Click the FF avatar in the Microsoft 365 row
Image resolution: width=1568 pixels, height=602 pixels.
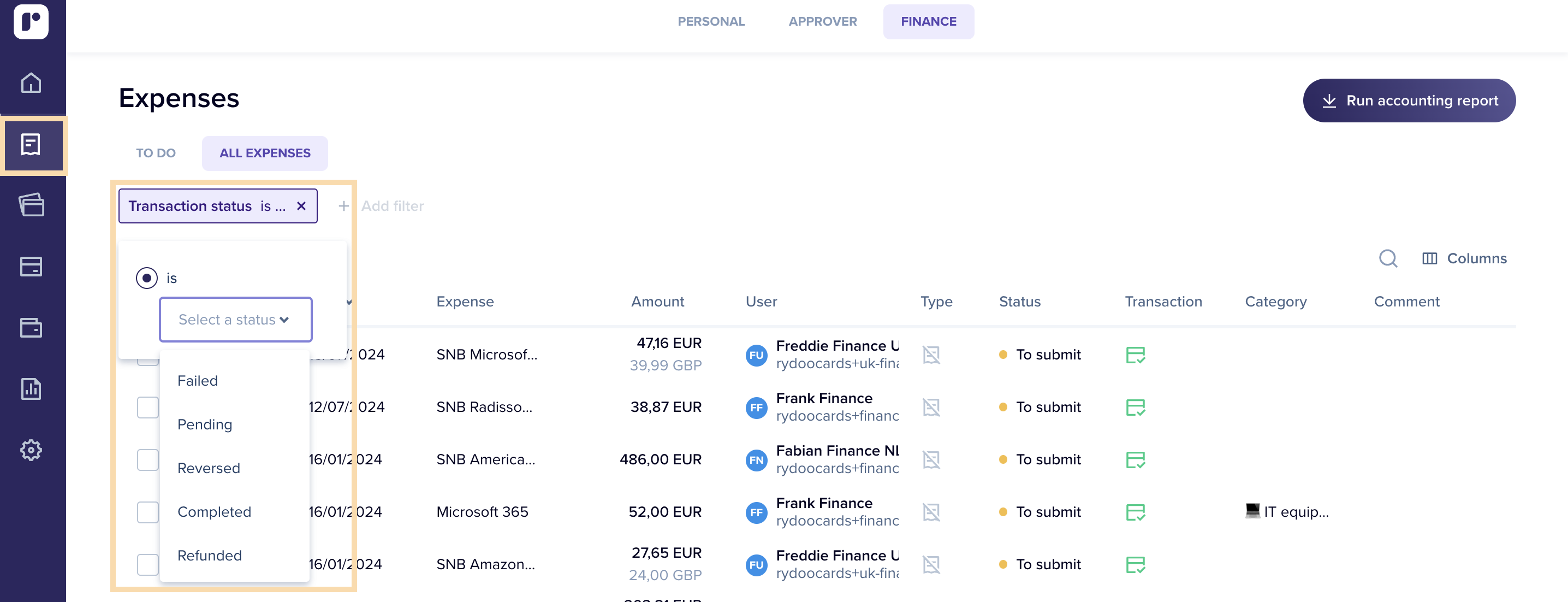click(x=757, y=512)
